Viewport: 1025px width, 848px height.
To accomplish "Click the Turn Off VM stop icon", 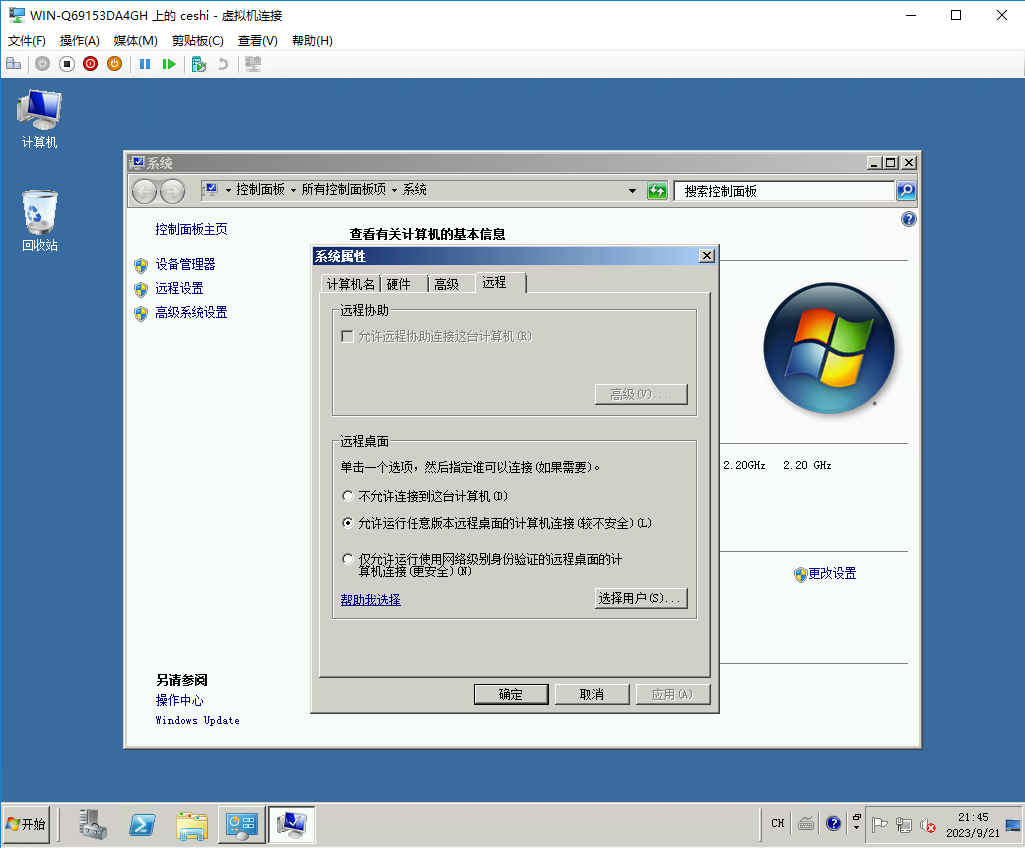I will point(67,64).
